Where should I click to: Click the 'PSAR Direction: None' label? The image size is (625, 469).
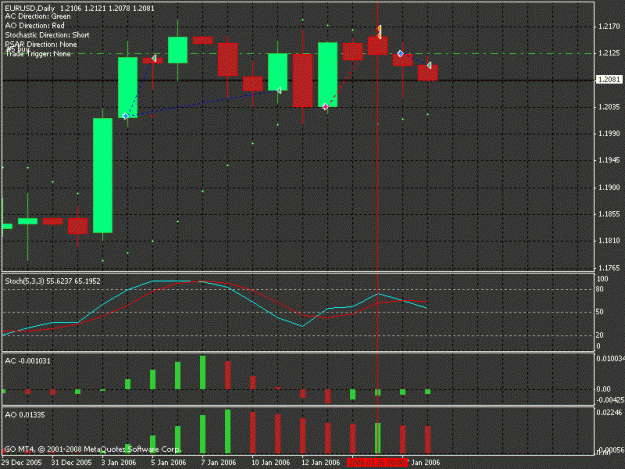tap(41, 44)
